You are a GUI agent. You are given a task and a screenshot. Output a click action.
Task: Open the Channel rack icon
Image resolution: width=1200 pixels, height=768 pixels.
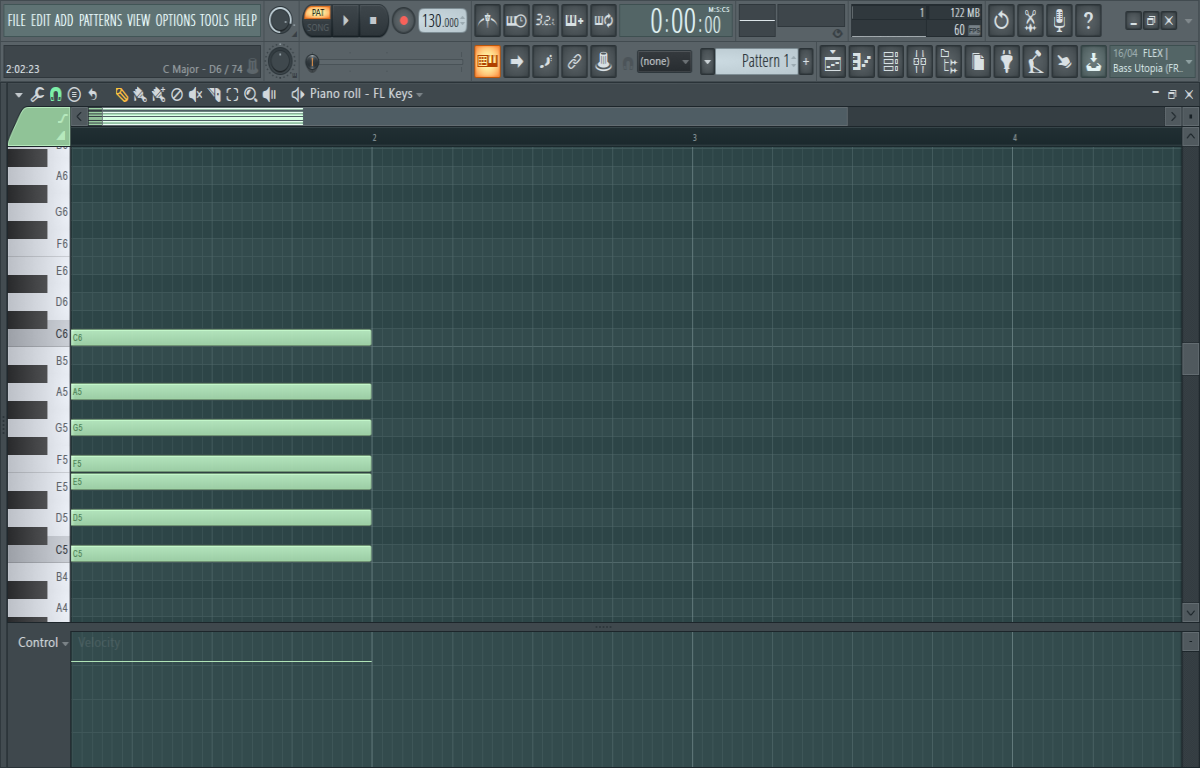890,61
